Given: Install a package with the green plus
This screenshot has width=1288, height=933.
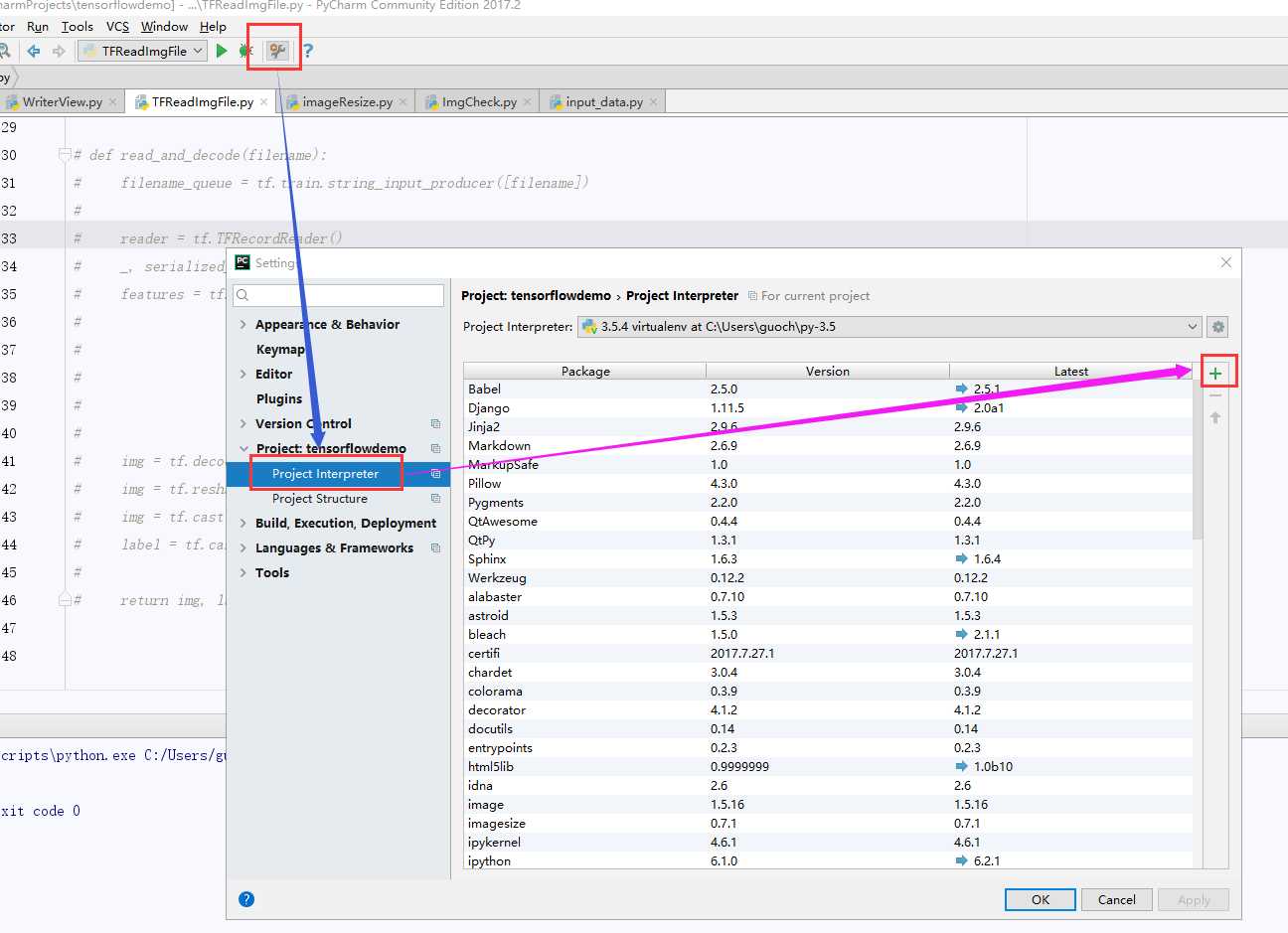Looking at the screenshot, I should pyautogui.click(x=1215, y=374).
